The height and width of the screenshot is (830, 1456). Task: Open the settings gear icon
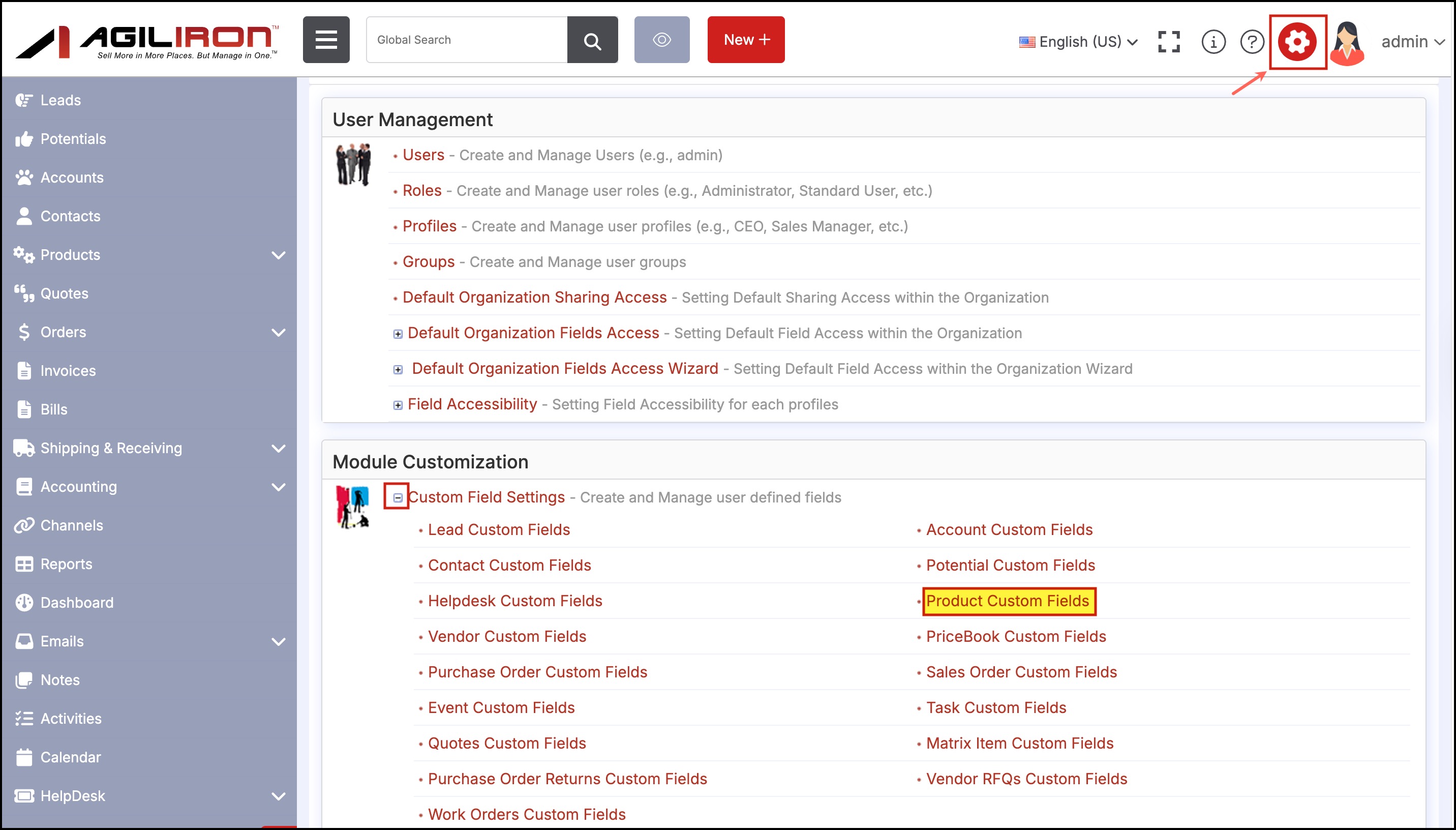coord(1297,42)
